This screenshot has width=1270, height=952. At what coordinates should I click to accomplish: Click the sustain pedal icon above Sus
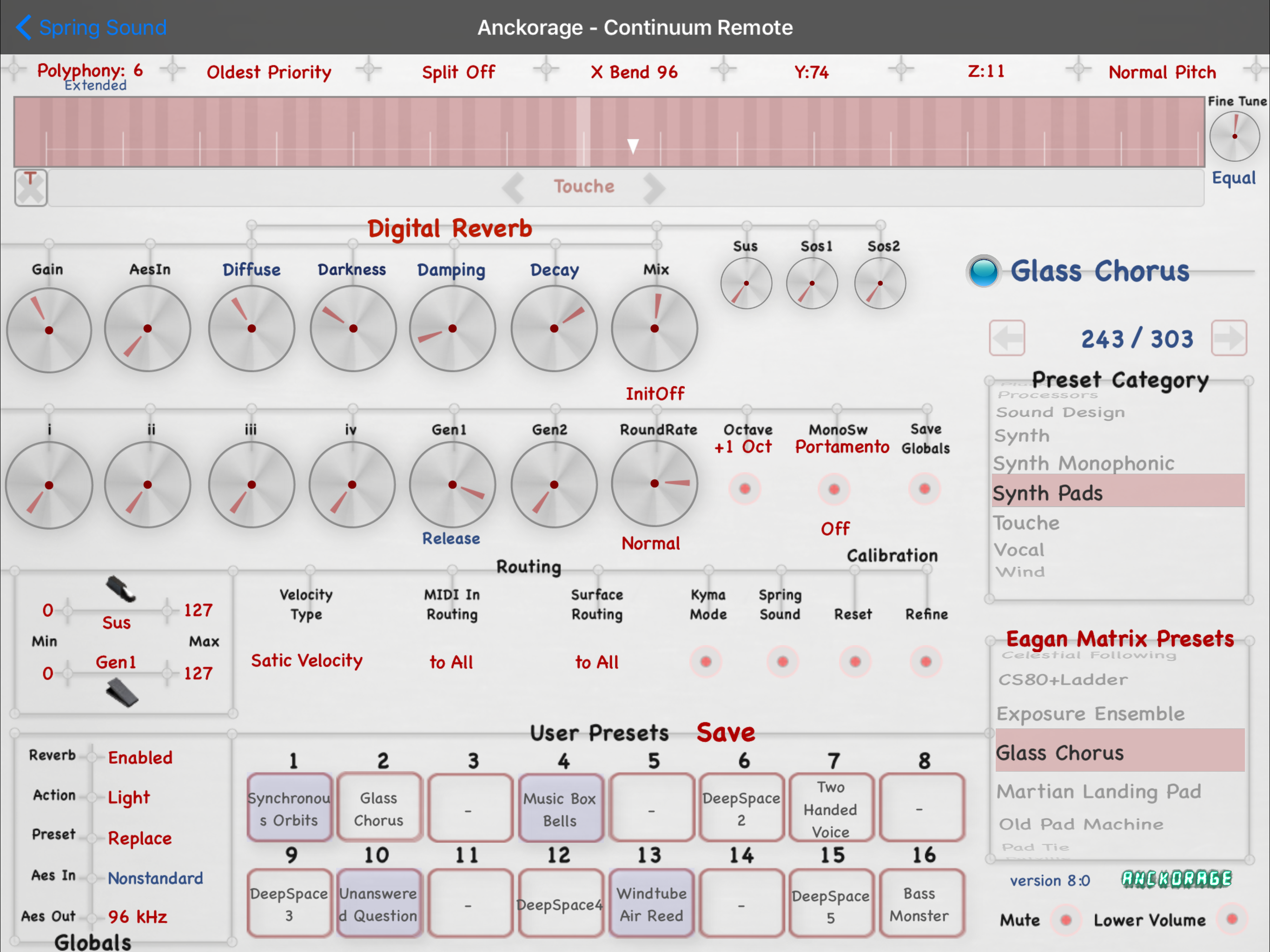point(120,588)
